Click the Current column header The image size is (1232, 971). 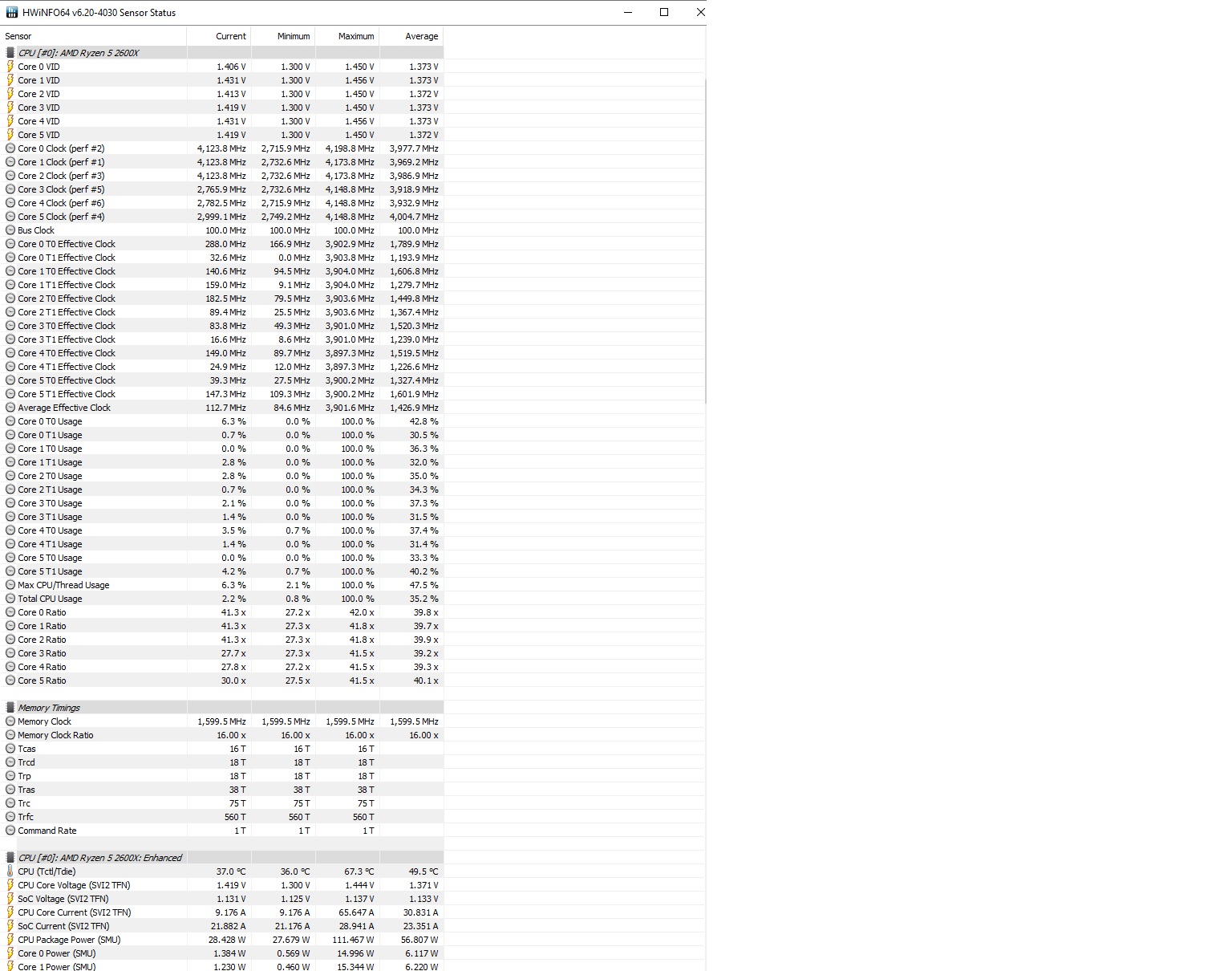click(219, 36)
